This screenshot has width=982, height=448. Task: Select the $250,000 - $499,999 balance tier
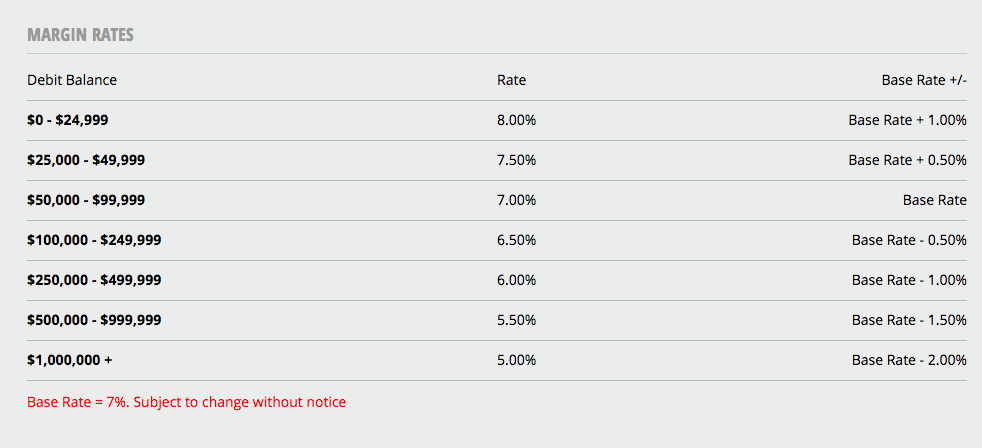[94, 281]
